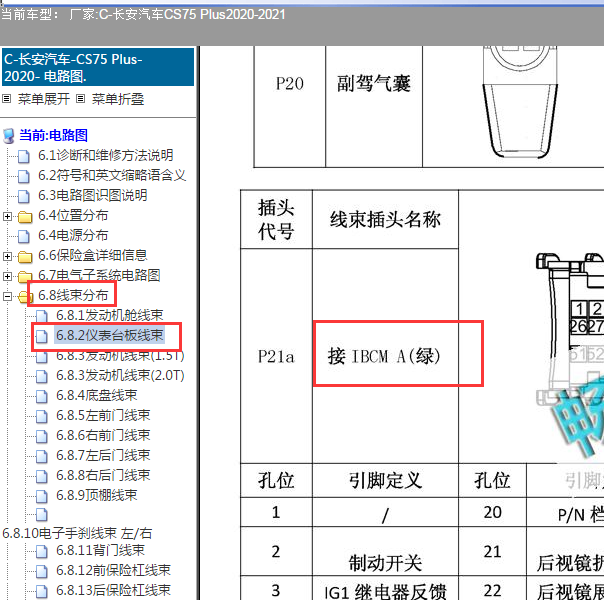This screenshot has width=604, height=600.
Task: Open 6.8.3发动机线束(1.5T) page
Action: 120,355
